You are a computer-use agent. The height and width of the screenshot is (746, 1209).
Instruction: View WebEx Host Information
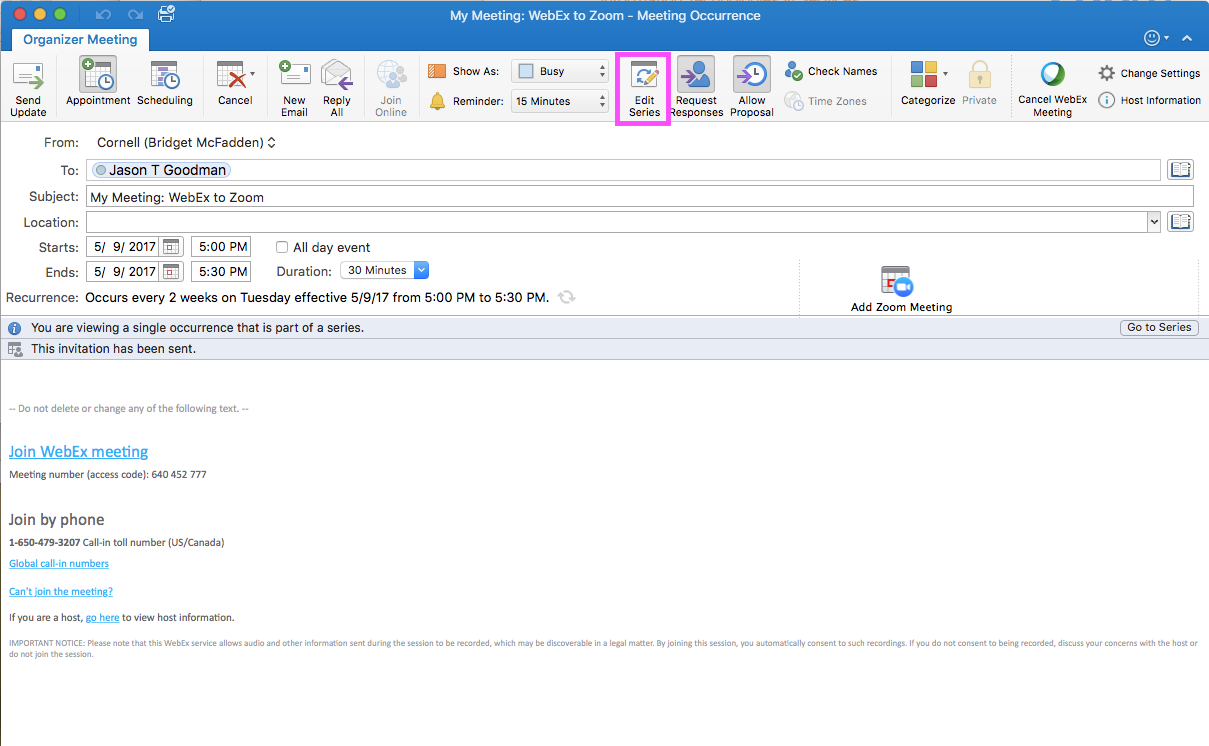click(x=1149, y=100)
